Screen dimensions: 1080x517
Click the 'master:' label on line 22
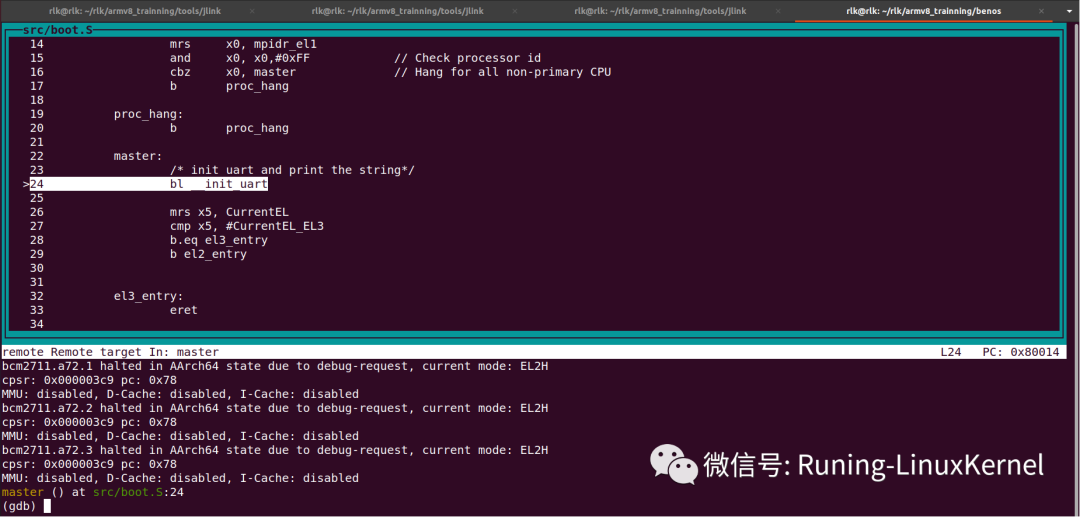pyautogui.click(x=138, y=156)
